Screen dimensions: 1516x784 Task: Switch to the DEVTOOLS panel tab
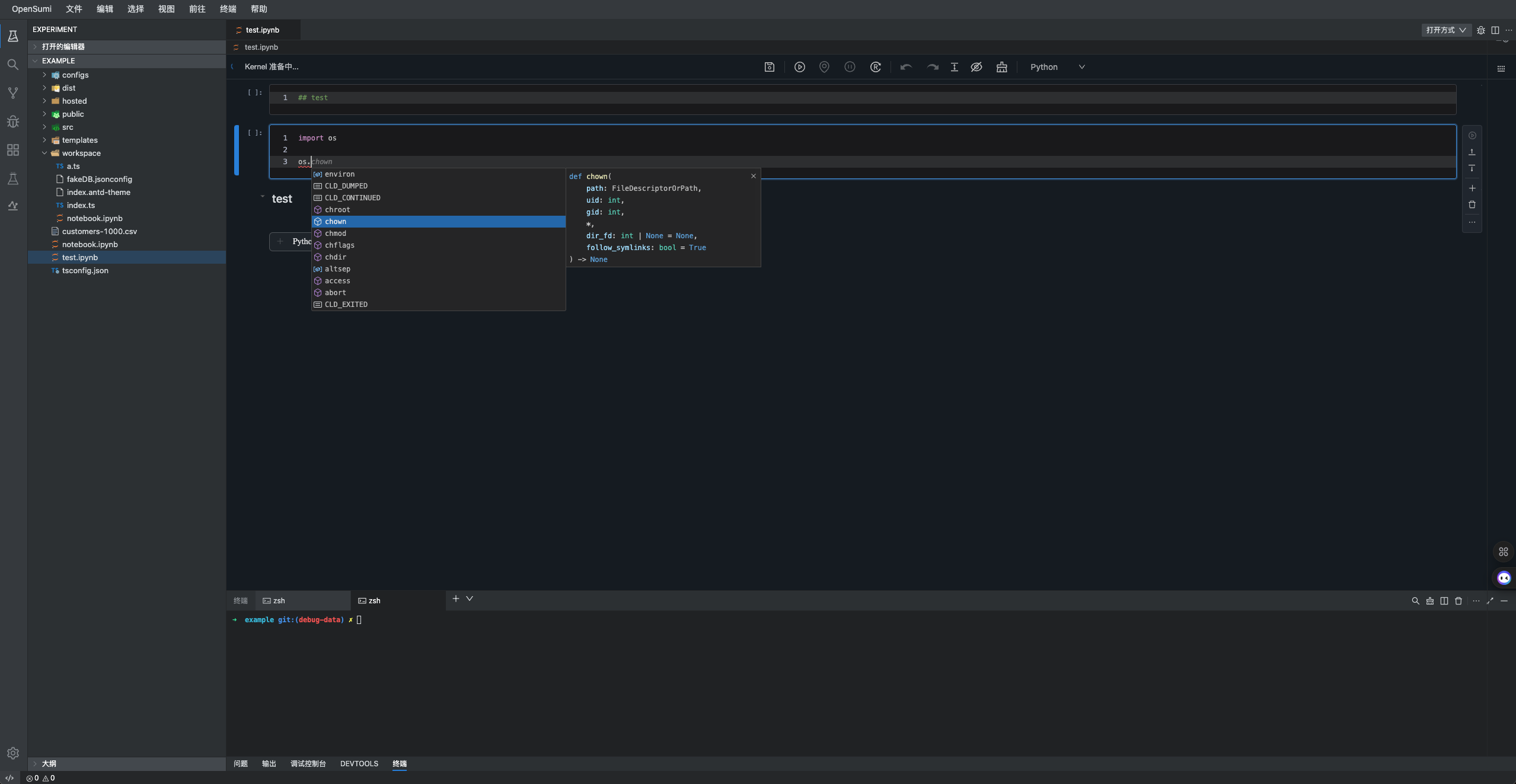click(x=359, y=764)
